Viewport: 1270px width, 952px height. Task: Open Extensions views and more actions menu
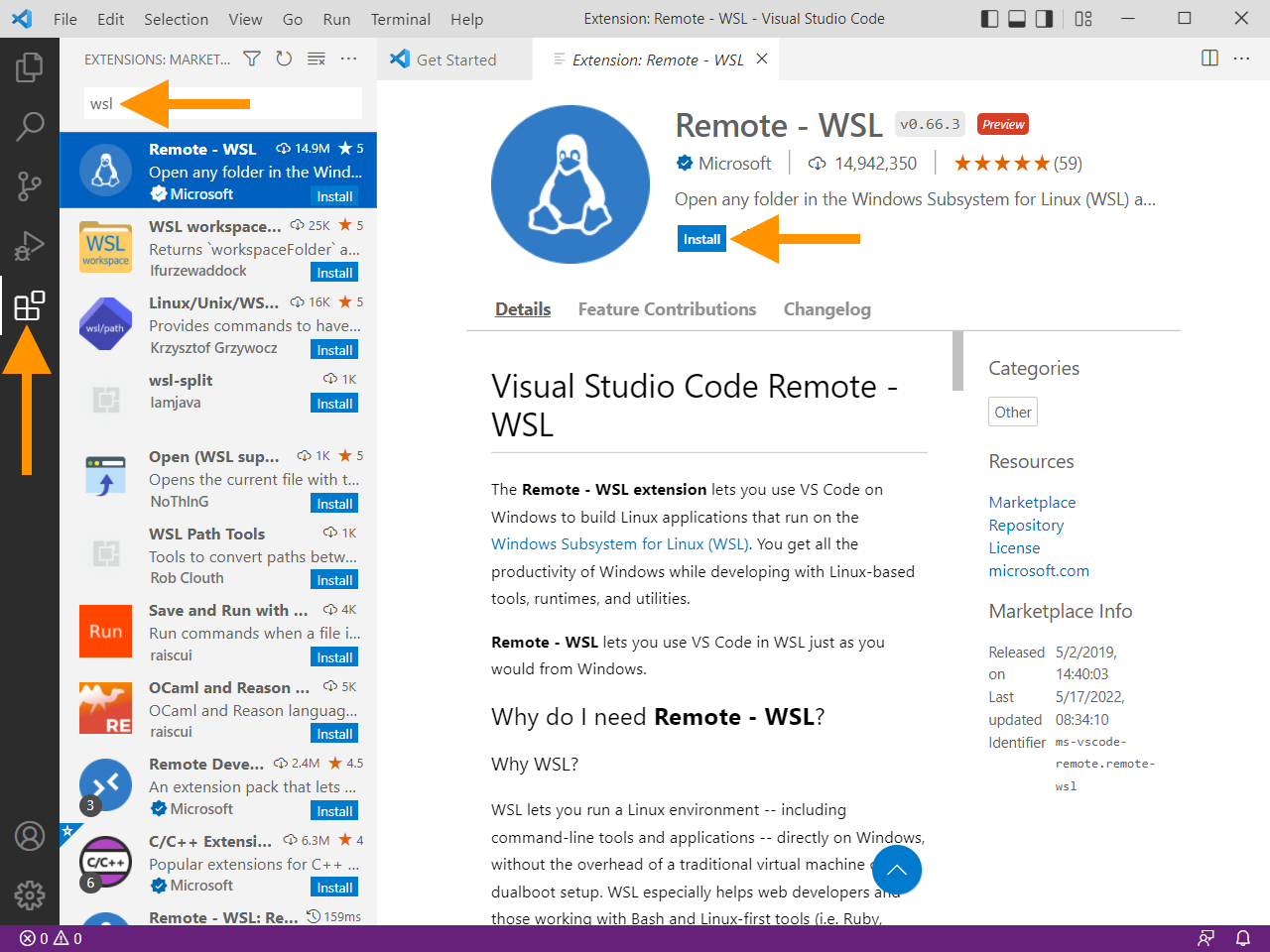(348, 59)
